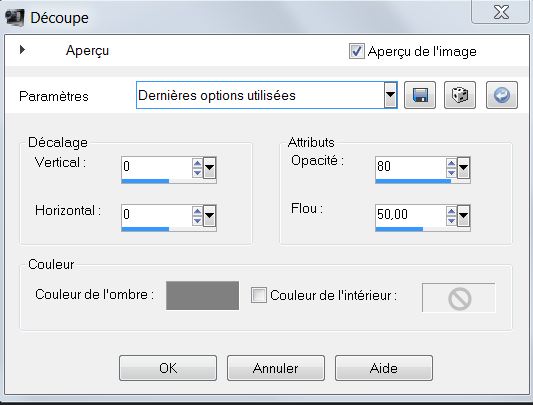Click the randomize parameters dice icon
This screenshot has width=533, height=405.
tap(460, 95)
